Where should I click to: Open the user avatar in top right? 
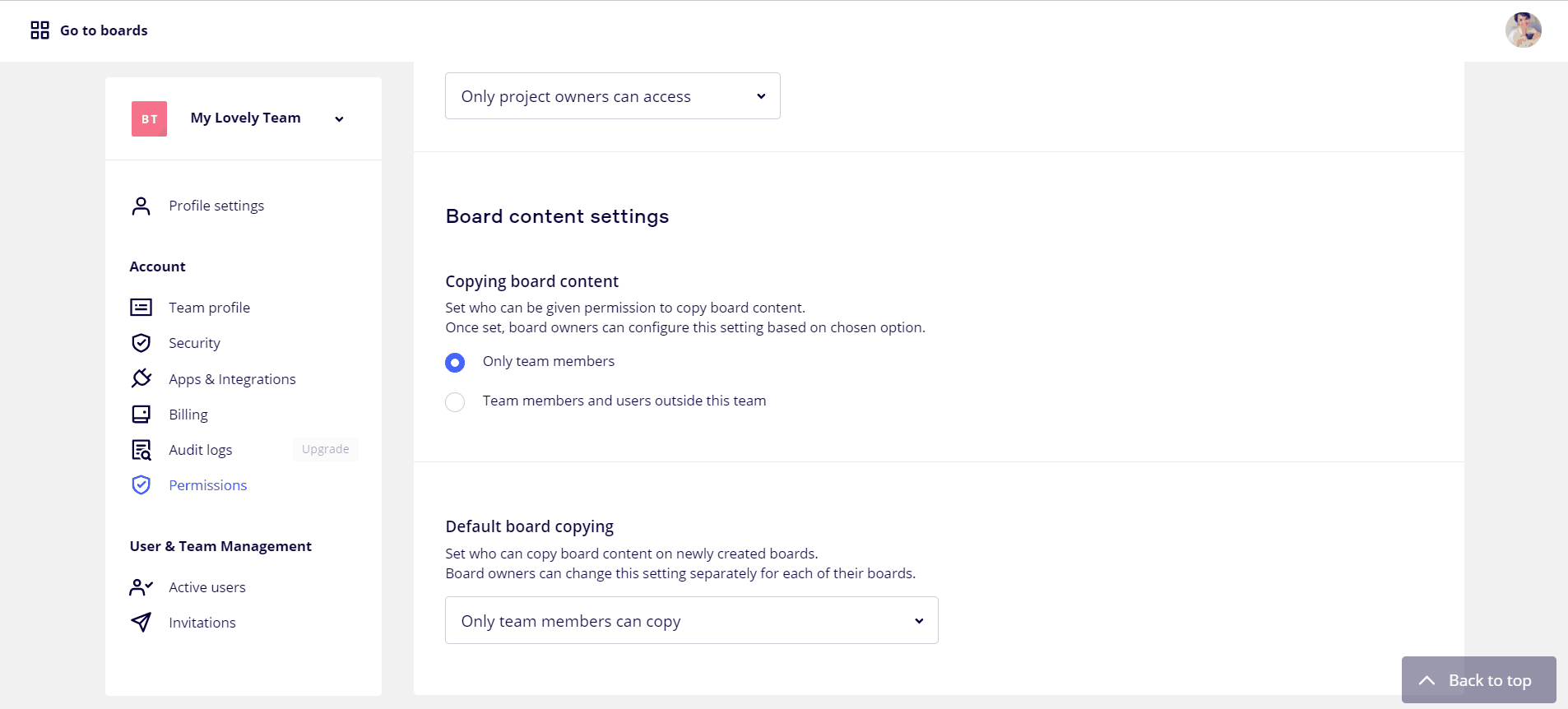click(1523, 30)
